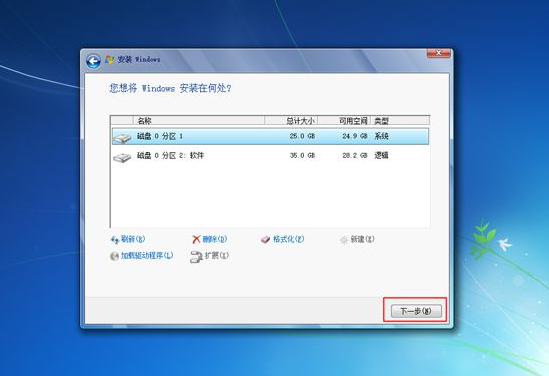Refresh the list via 刷新(R) link
Screen dimensions: 549x376
point(133,239)
